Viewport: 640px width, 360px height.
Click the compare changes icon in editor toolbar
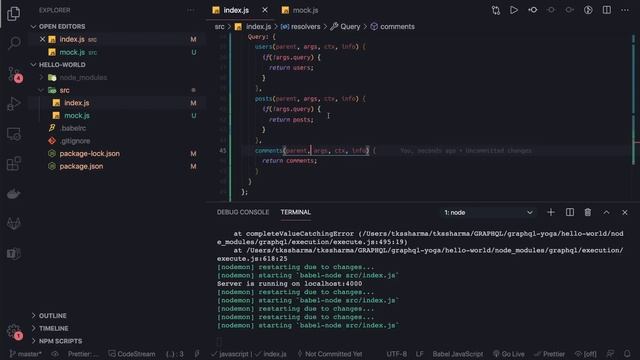496,10
